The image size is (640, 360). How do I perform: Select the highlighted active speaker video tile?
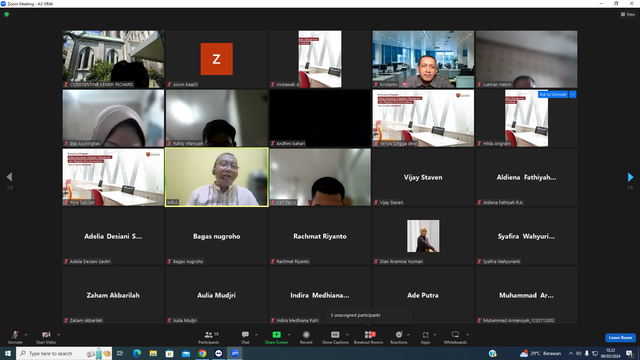click(216, 177)
